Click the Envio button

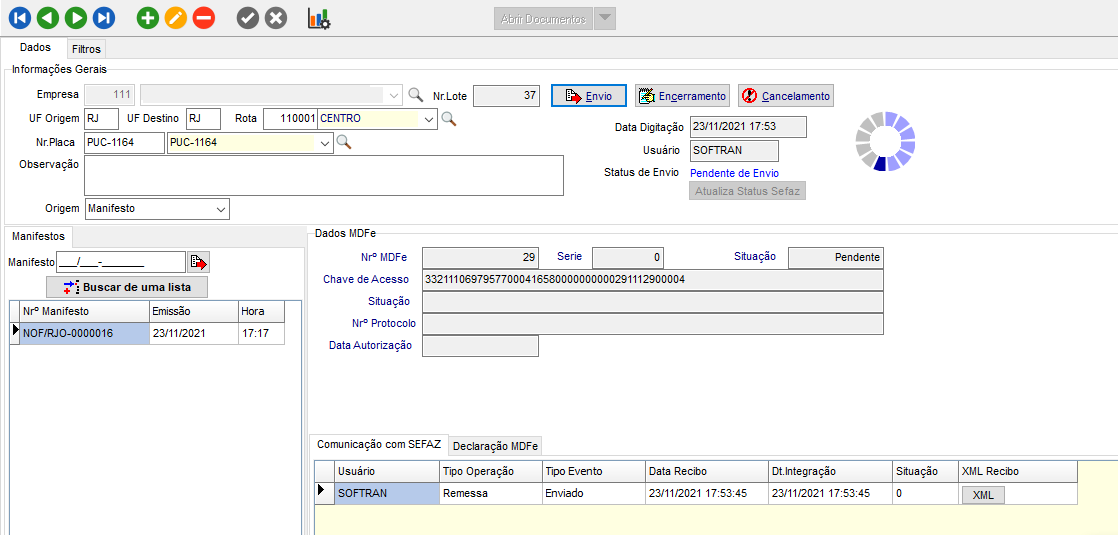589,96
